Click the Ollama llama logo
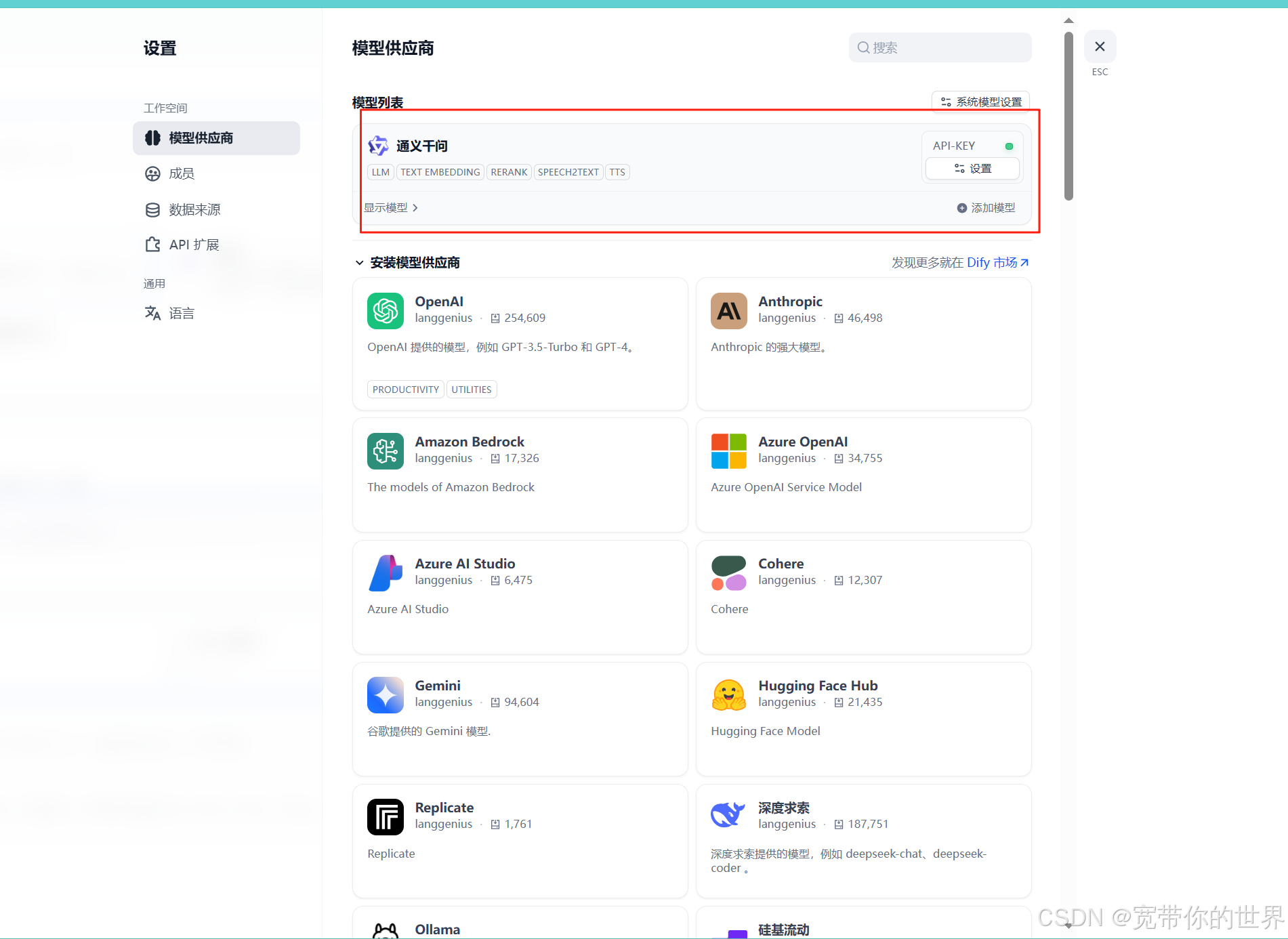 pyautogui.click(x=386, y=932)
